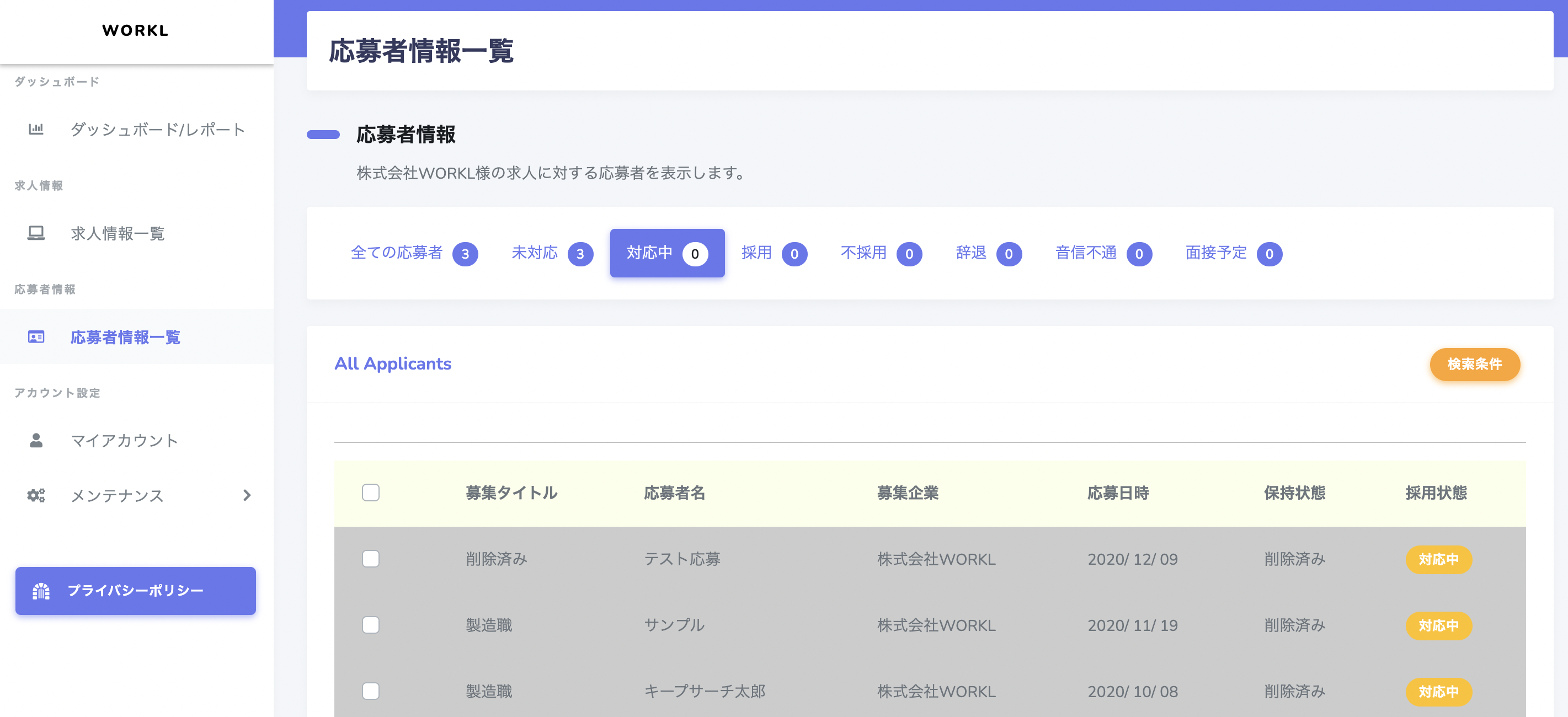The height and width of the screenshot is (717, 1568).
Task: Switch to 不採用 tab
Action: tap(882, 253)
